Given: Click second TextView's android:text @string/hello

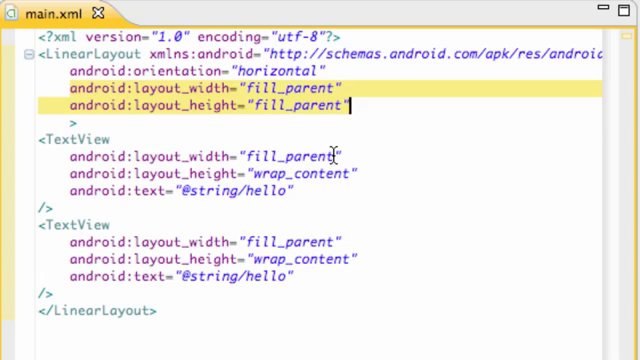Looking at the screenshot, I should 182,277.
